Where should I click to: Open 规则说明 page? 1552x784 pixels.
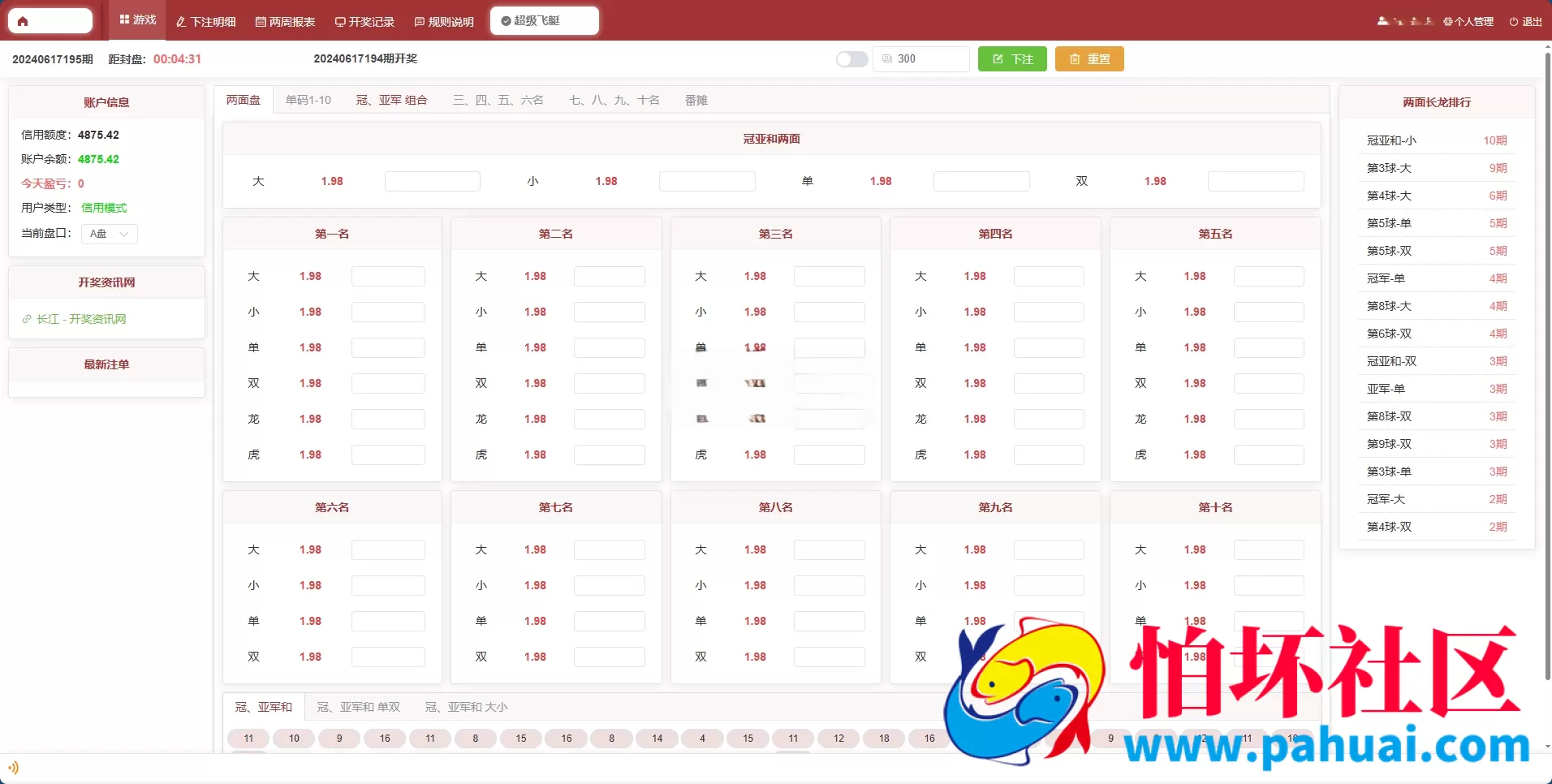click(444, 22)
